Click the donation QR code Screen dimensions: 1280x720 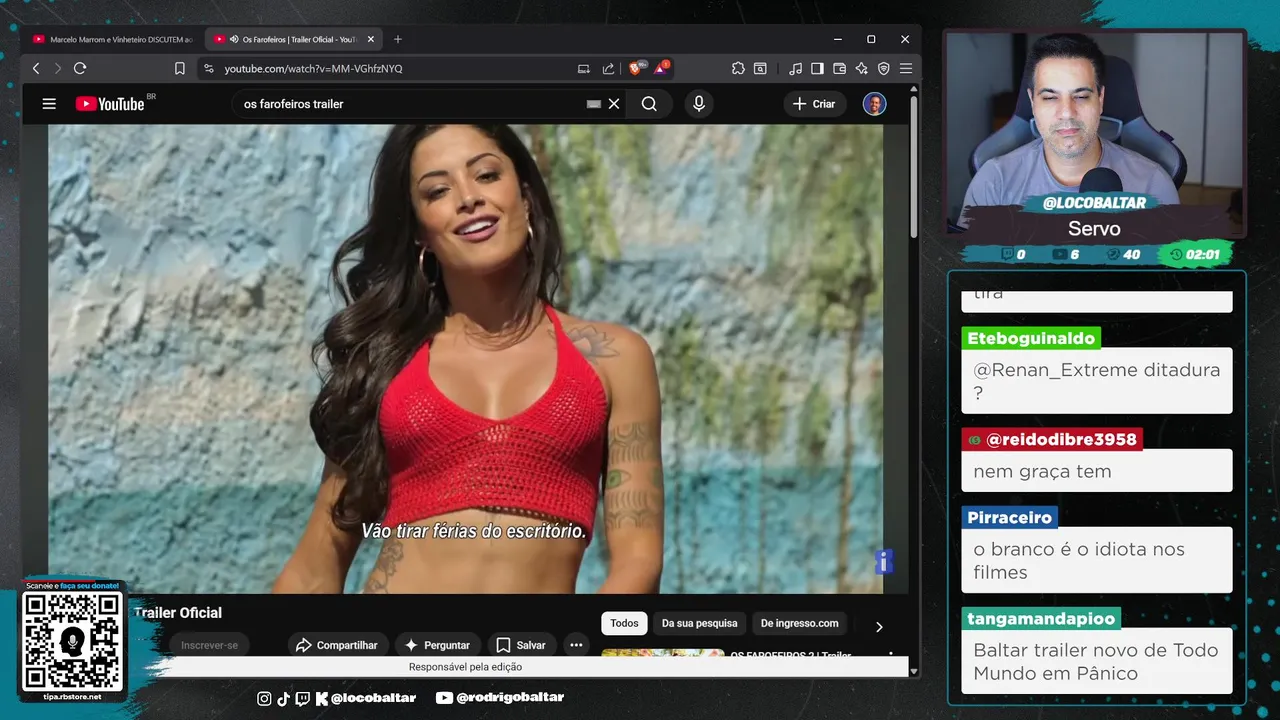point(73,641)
